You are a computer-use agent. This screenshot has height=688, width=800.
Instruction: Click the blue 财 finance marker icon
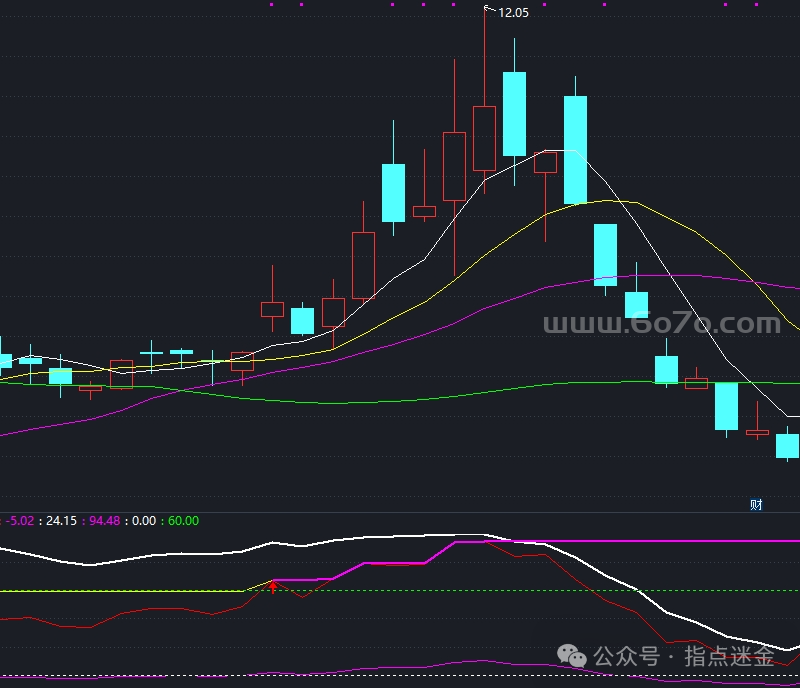point(756,505)
